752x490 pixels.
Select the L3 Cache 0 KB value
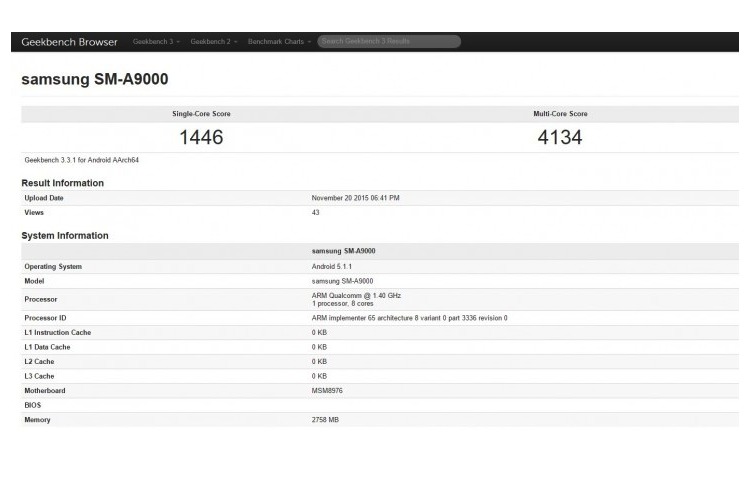[319, 376]
